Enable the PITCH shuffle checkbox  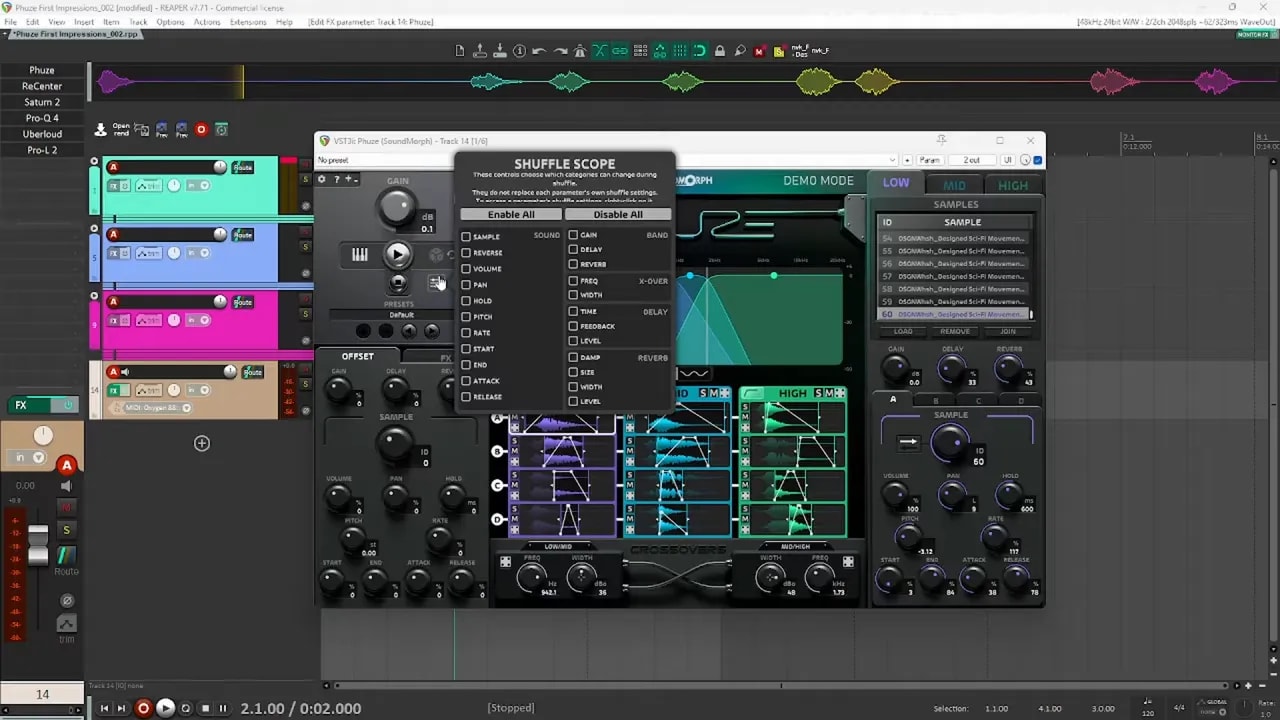click(x=466, y=317)
